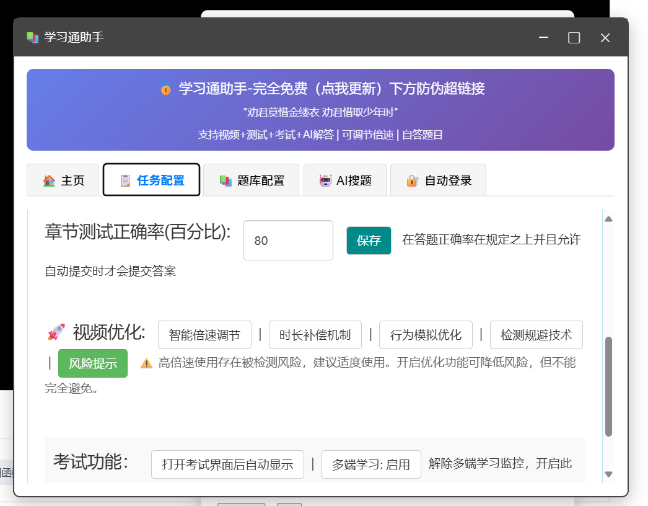
Task: Click the scrollbar up arrow
Action: (608, 218)
